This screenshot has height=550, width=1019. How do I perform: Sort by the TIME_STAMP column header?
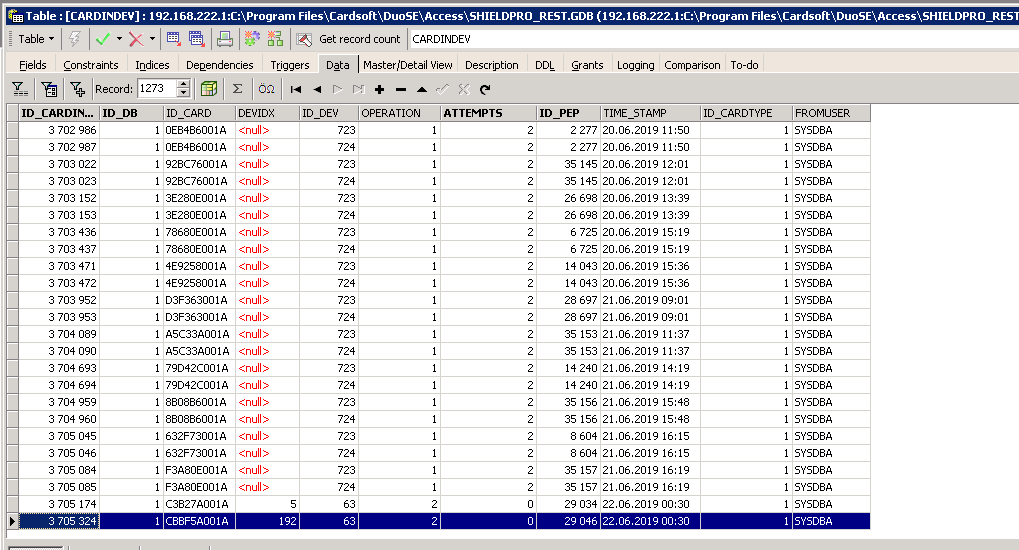649,113
